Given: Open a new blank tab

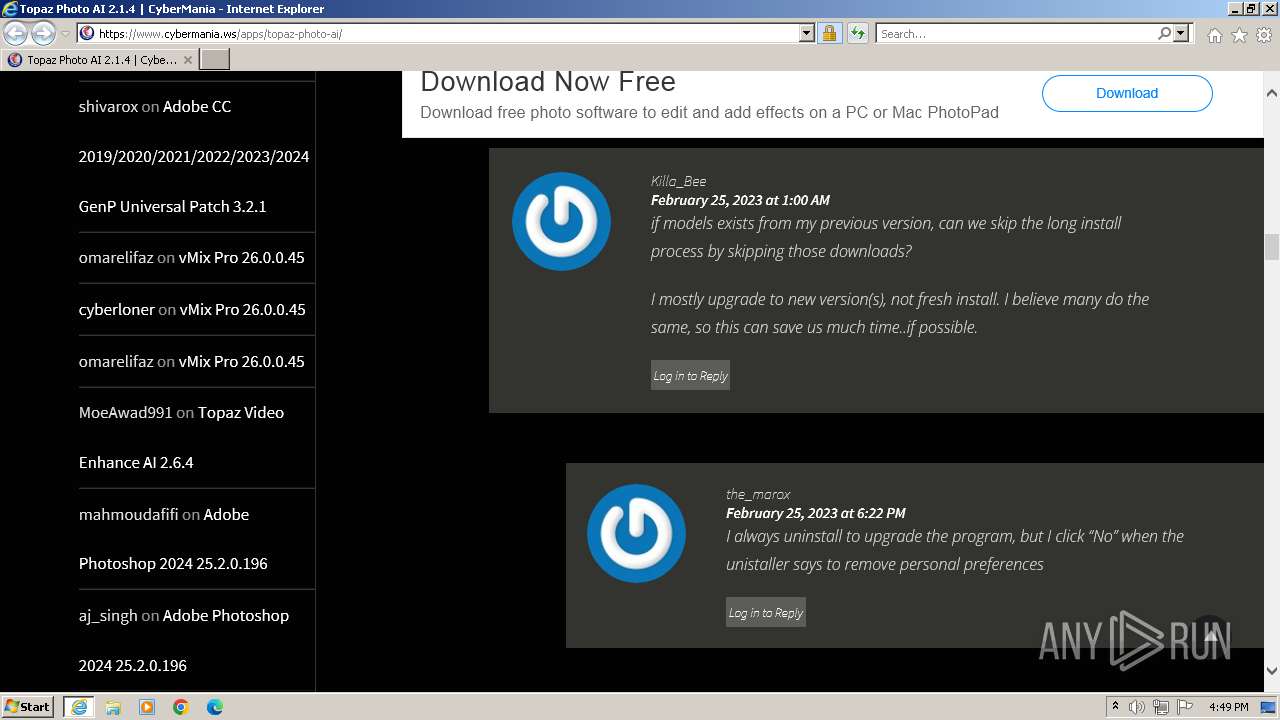Looking at the screenshot, I should pos(215,60).
